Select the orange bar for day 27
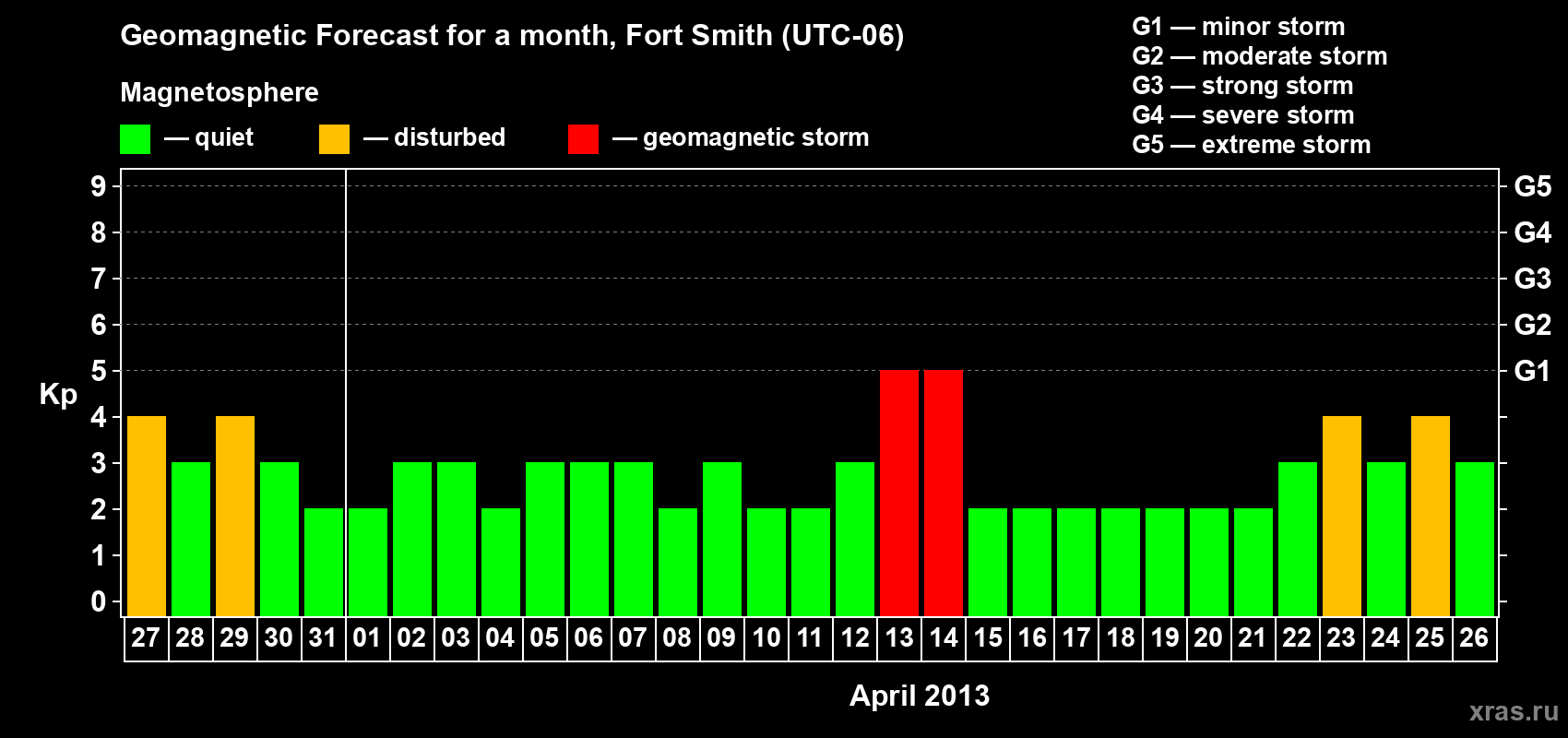 click(147, 516)
